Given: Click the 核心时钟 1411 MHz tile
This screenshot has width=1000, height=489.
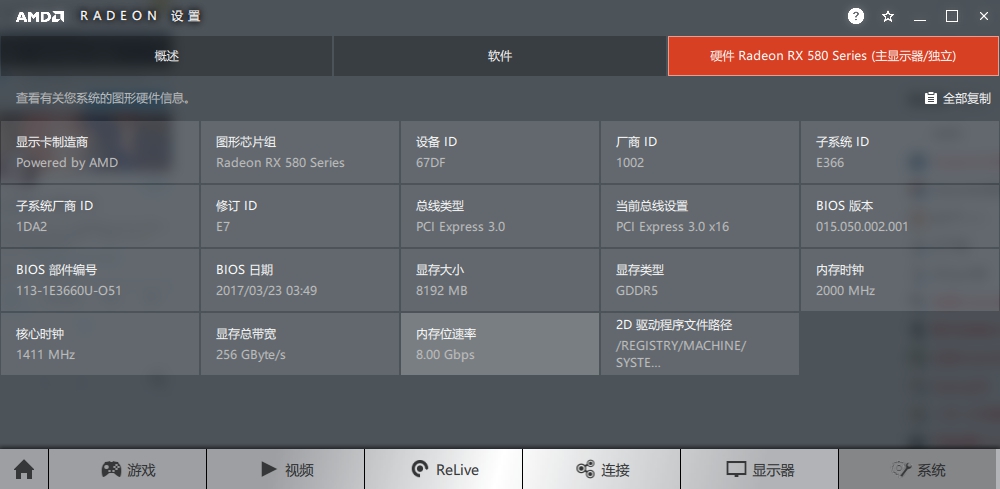Looking at the screenshot, I should point(100,344).
